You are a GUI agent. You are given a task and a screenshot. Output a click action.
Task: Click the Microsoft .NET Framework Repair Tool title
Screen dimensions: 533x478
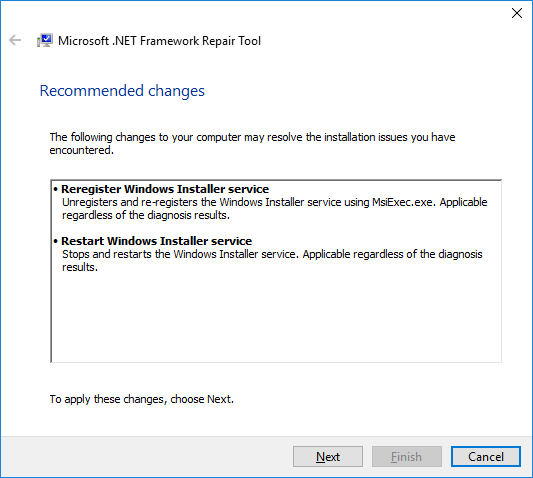tap(159, 41)
